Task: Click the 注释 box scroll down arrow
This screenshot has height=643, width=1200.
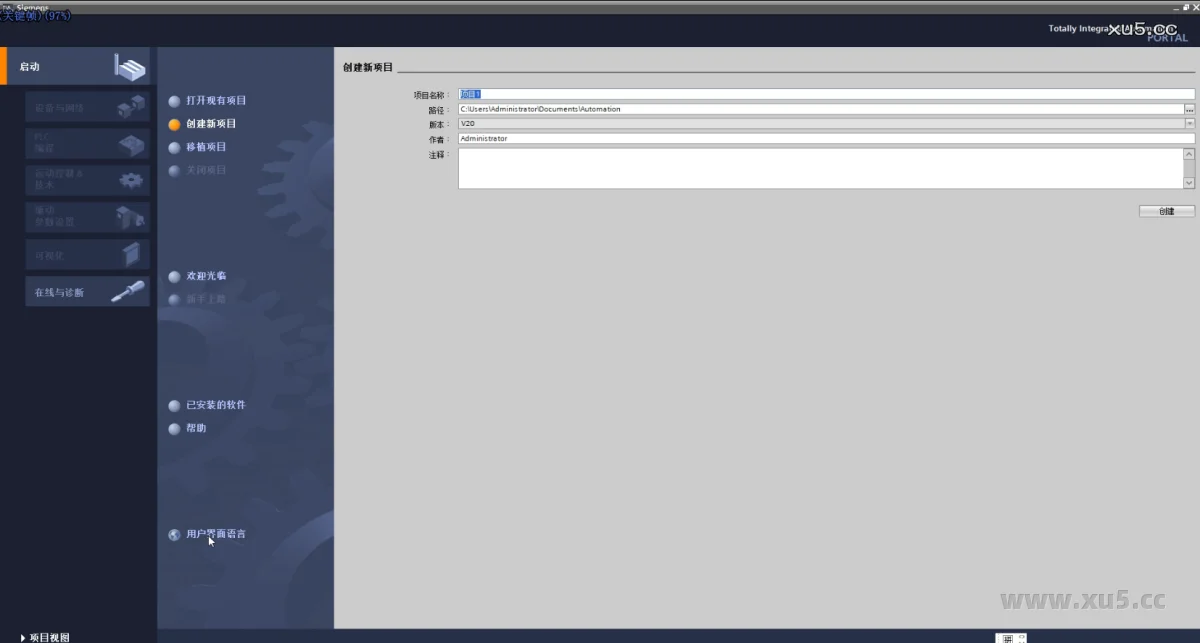Action: point(1189,183)
